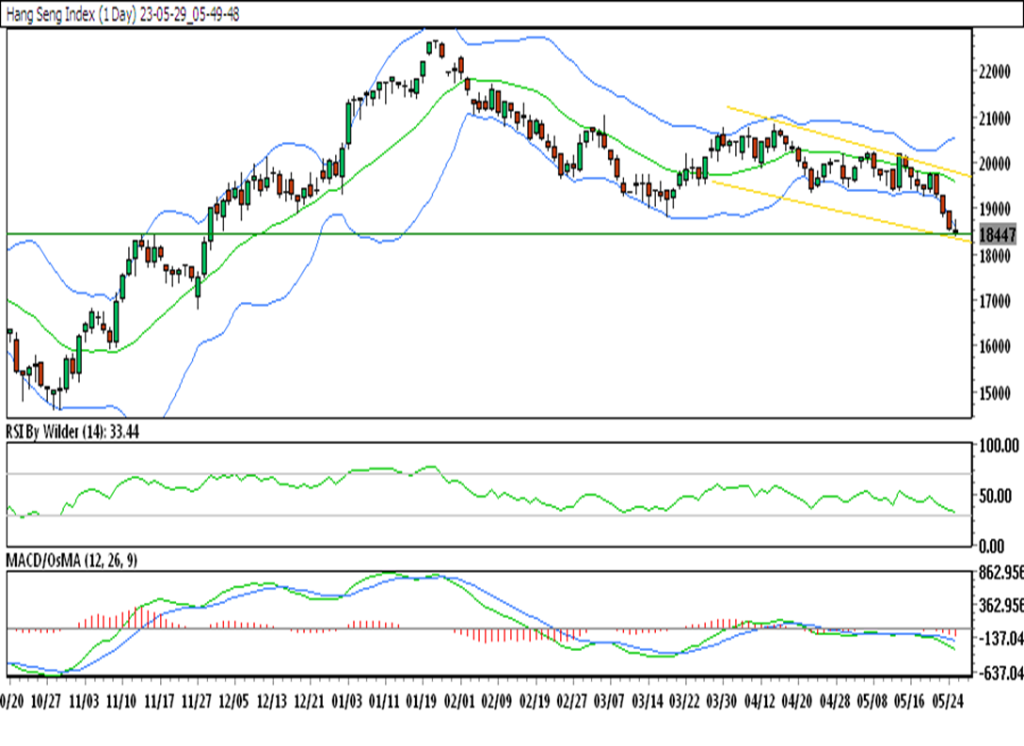Viewport: 1024px width, 746px height.
Task: Select the RSI 0.00 axis label
Action: click(x=991, y=545)
